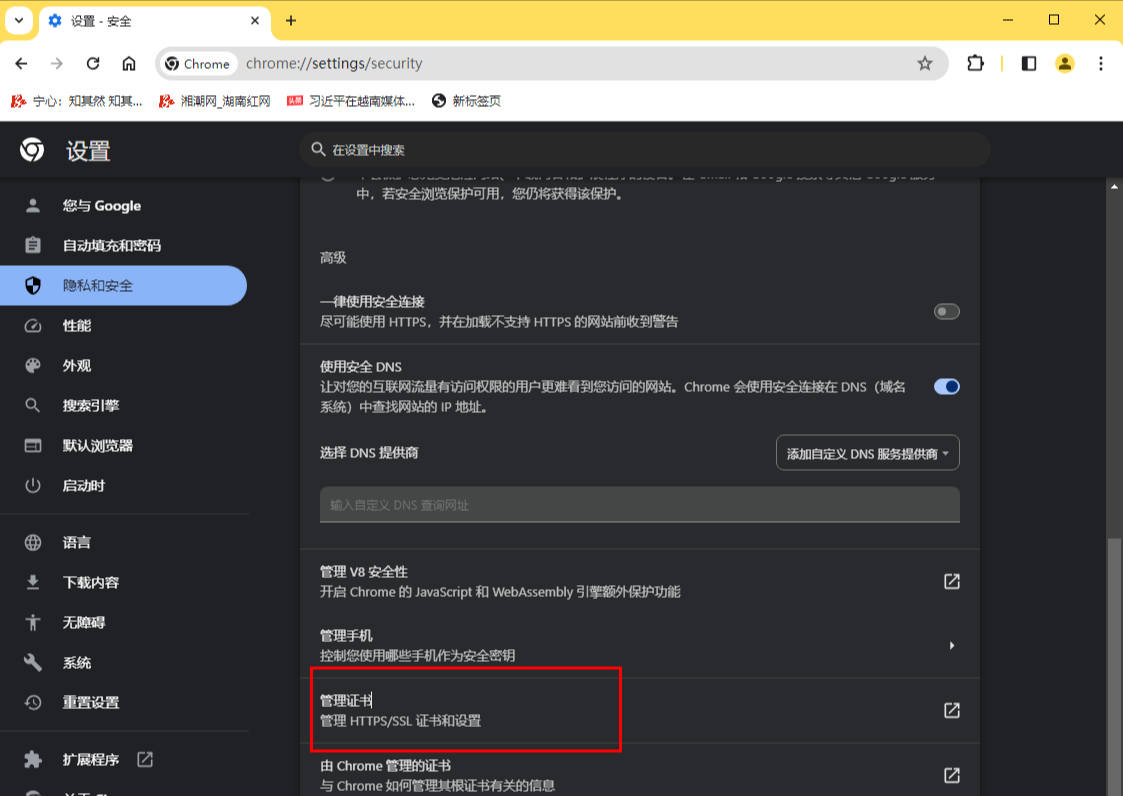Click the power icon for 启动时

click(33, 486)
